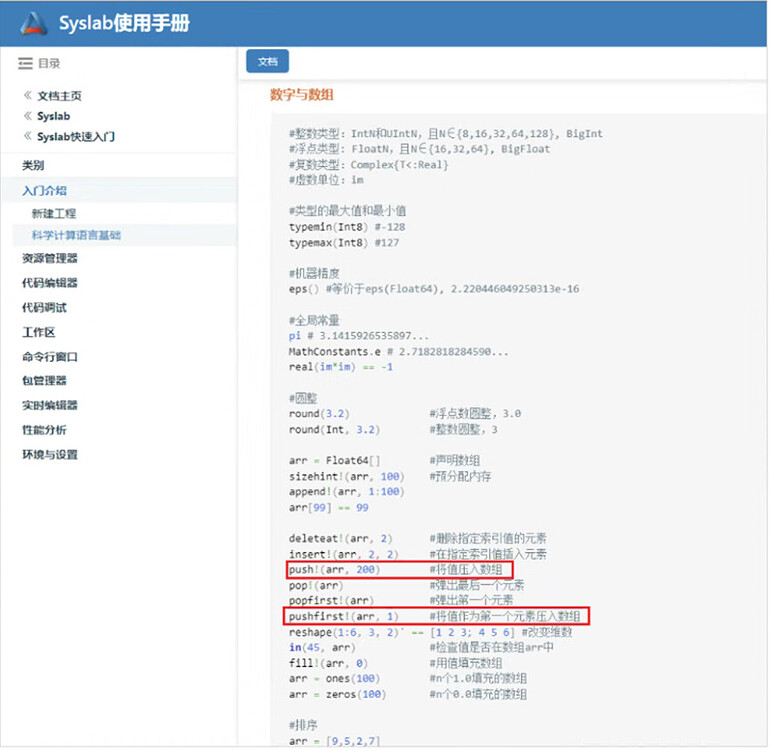771x750 pixels.
Task: Click the pop!(arr) code line
Action: 407,586
